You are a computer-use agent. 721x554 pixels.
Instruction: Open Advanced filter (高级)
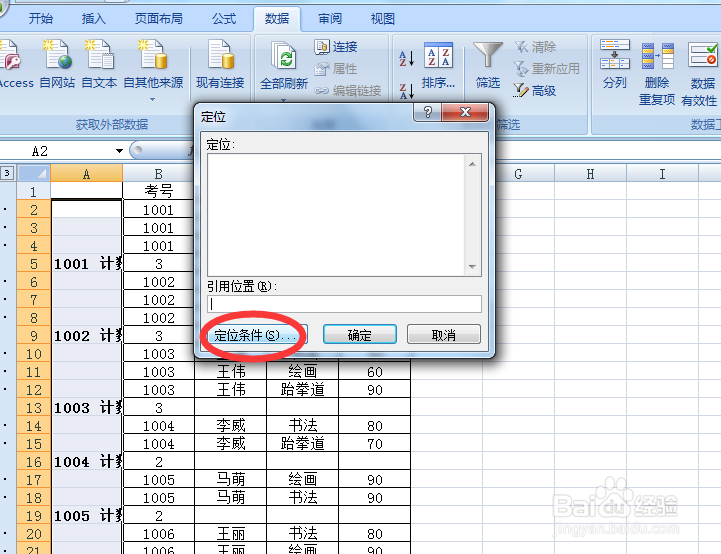coord(535,91)
